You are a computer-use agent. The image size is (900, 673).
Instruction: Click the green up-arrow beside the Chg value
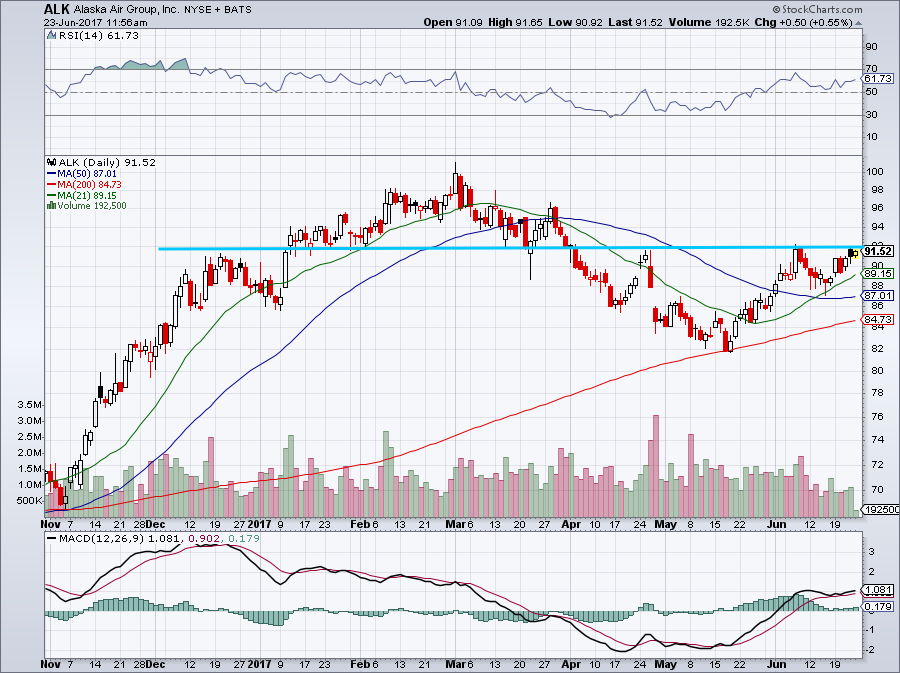coord(858,23)
